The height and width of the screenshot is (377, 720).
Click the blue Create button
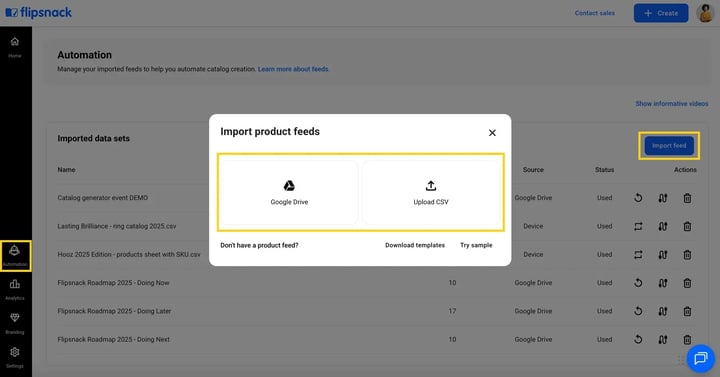[661, 13]
